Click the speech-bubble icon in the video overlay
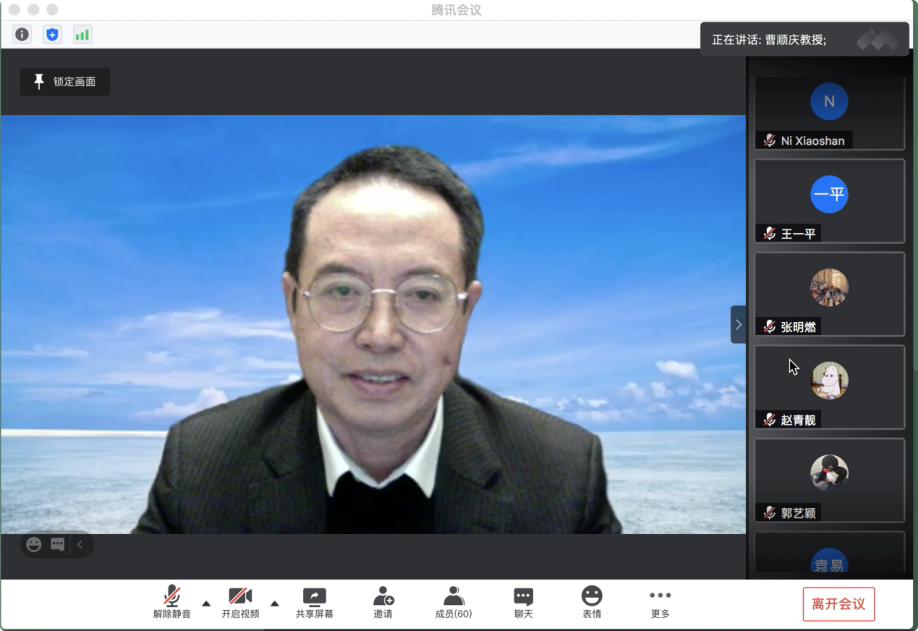 click(58, 545)
